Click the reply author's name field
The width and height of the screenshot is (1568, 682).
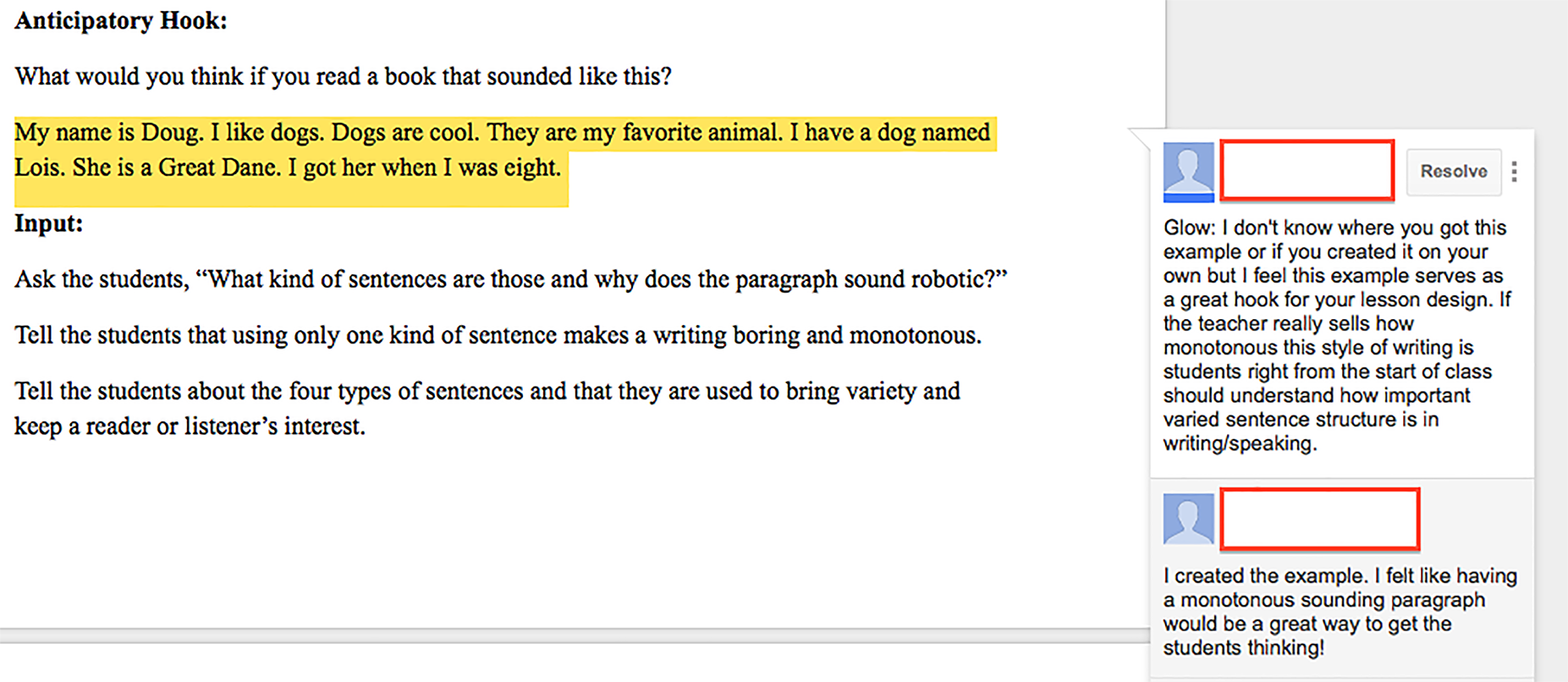1319,519
